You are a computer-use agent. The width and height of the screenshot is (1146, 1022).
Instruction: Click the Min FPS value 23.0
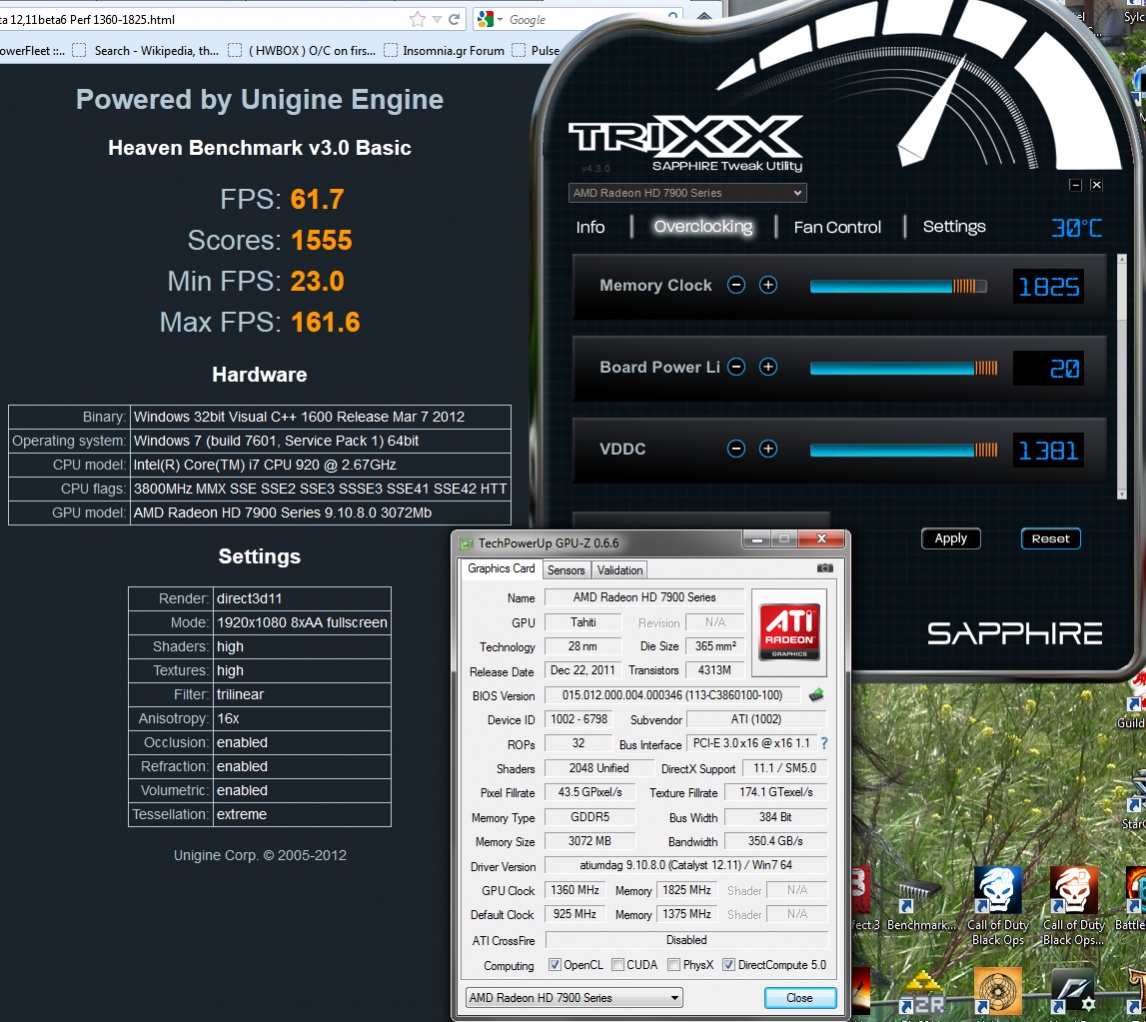point(316,281)
